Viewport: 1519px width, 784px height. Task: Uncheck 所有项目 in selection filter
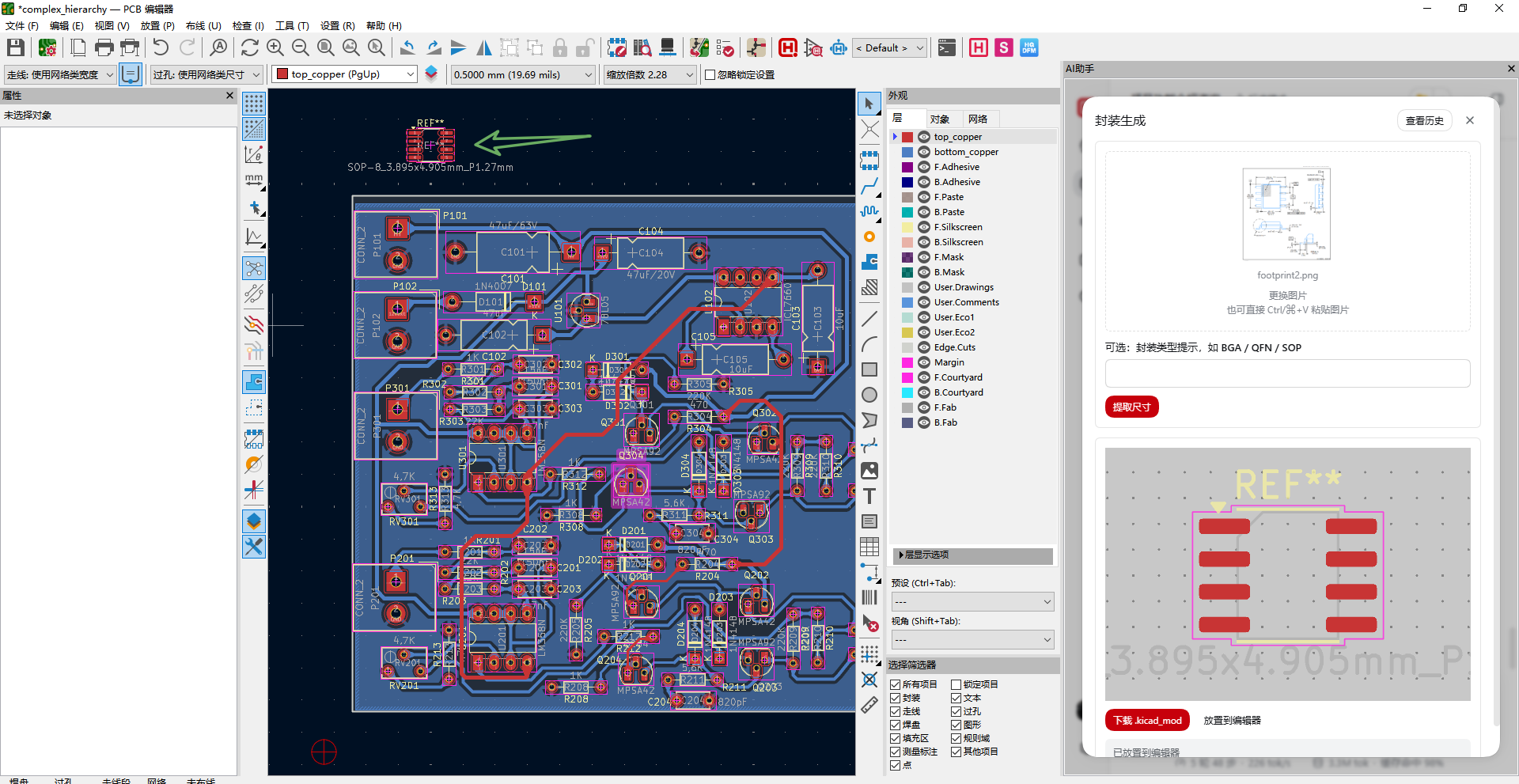tap(896, 684)
